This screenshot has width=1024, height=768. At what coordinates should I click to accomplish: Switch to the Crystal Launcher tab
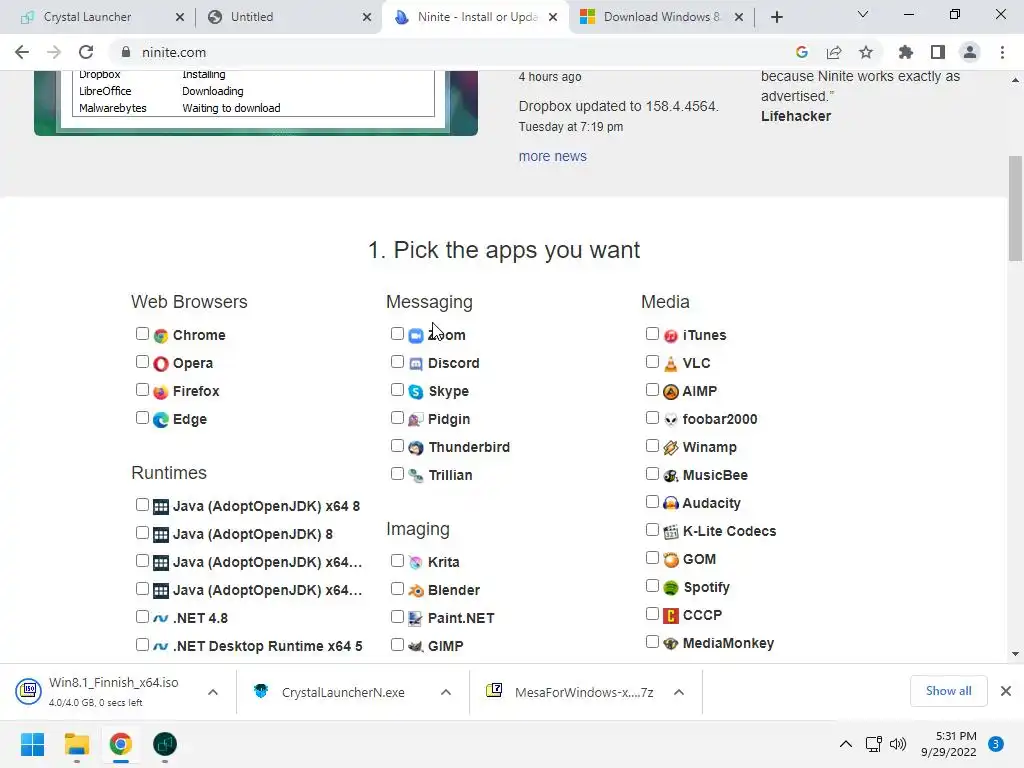pyautogui.click(x=88, y=17)
